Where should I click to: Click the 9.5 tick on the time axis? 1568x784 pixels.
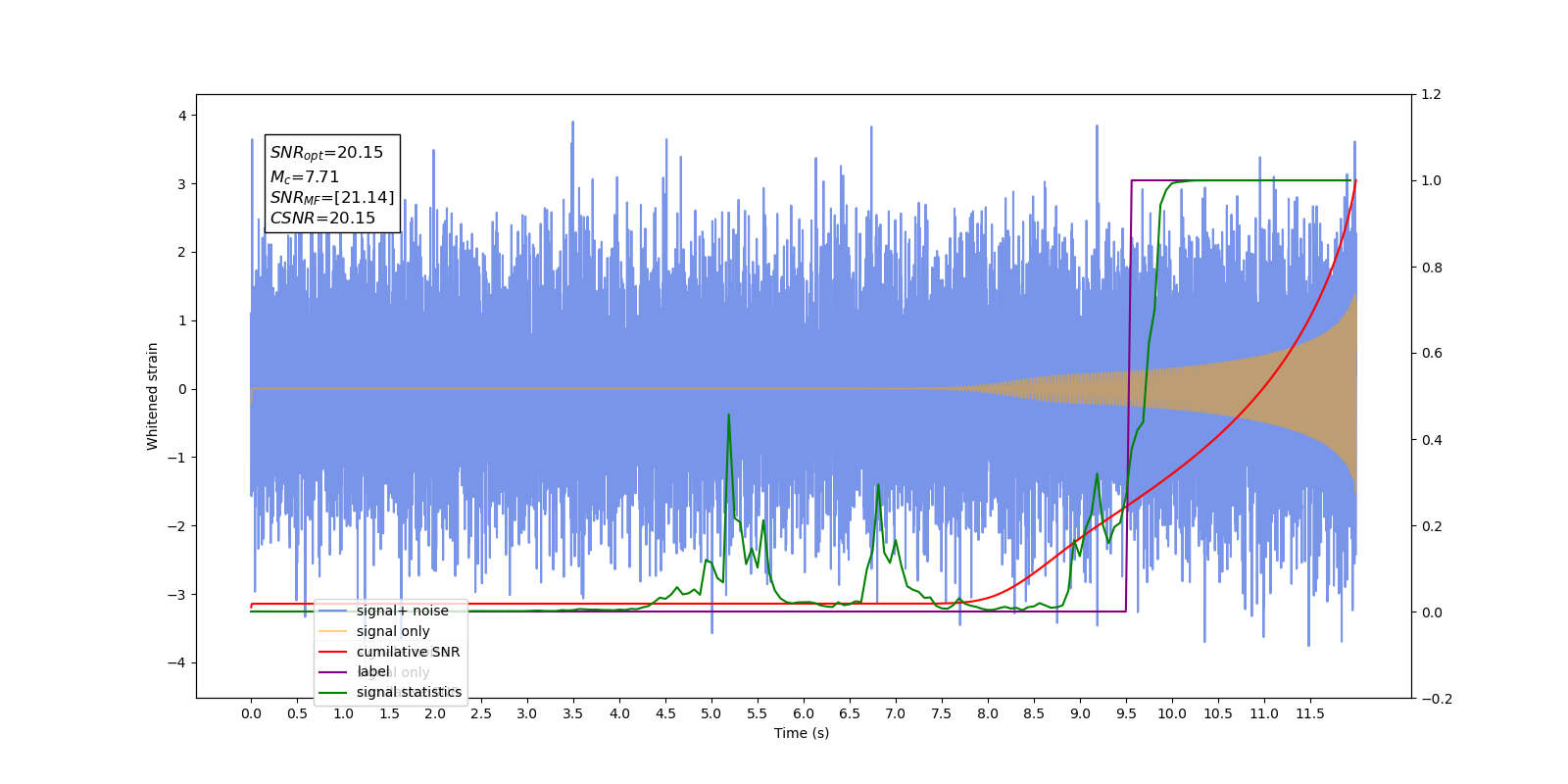[x=1126, y=713]
